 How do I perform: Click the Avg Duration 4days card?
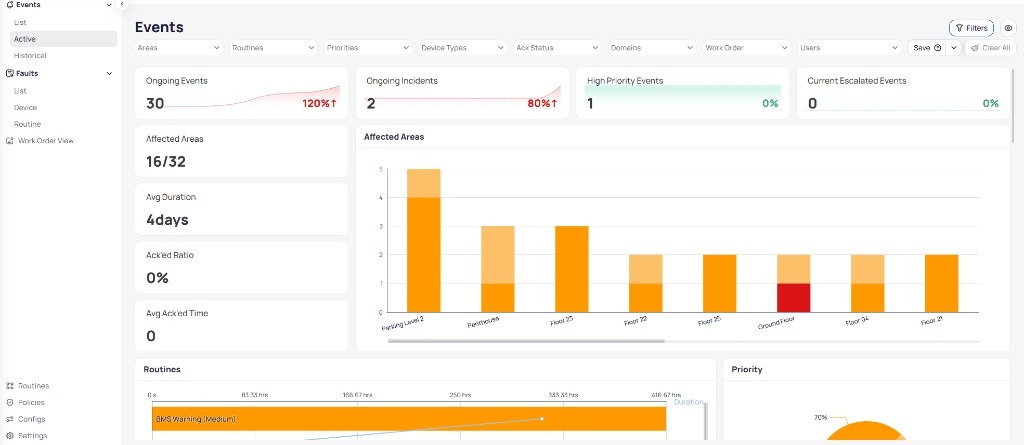click(x=242, y=209)
